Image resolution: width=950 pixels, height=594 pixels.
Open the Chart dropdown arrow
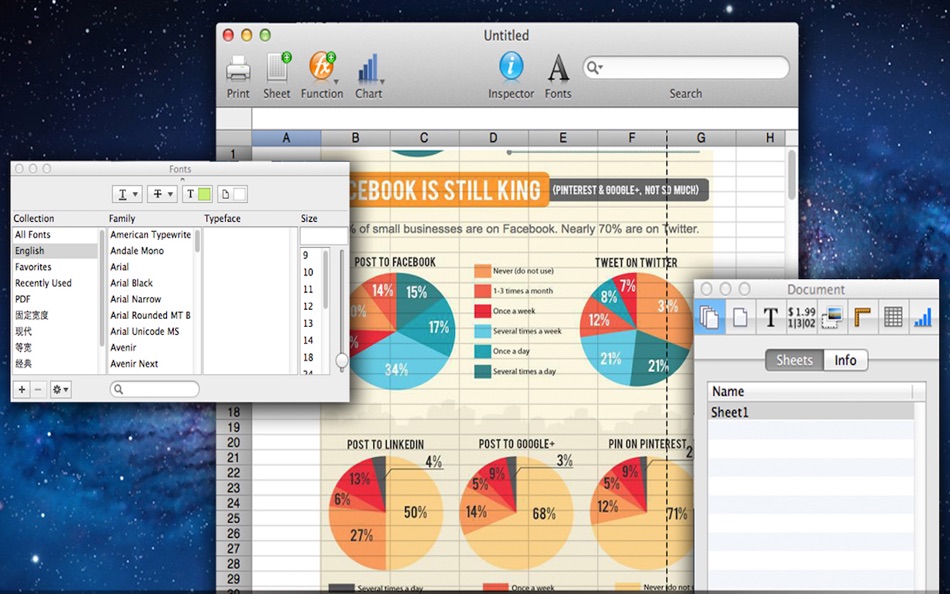tap(382, 81)
